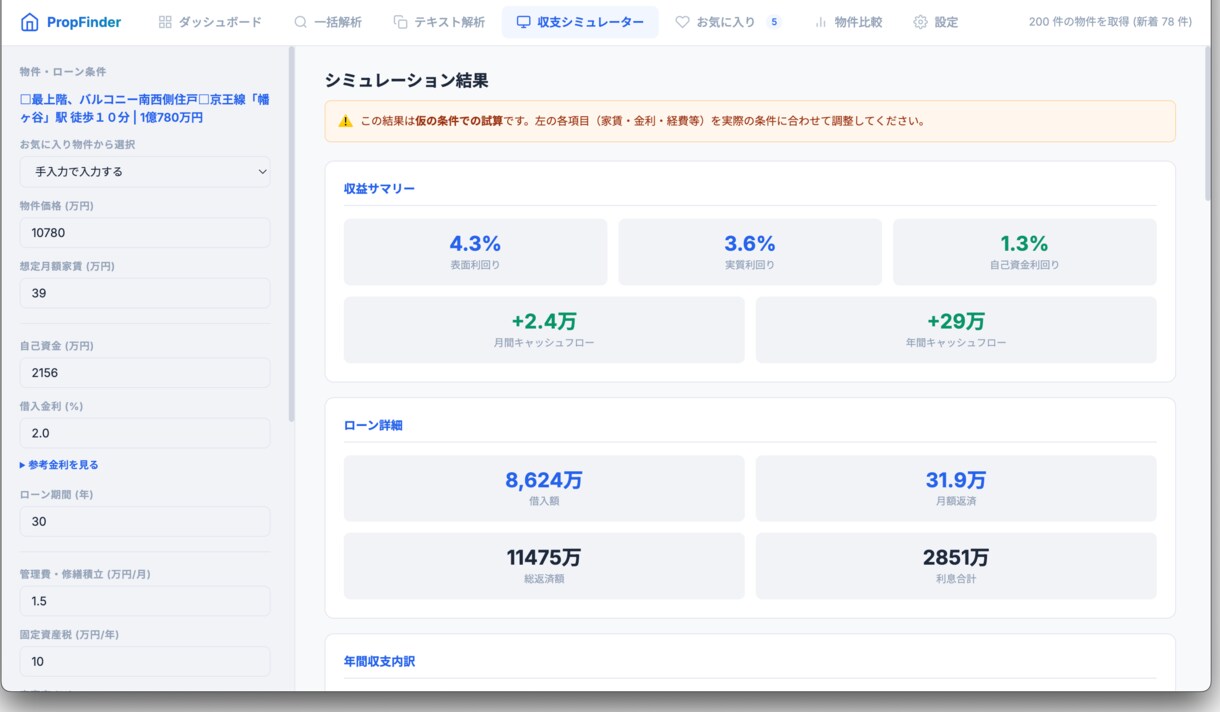Click the 物件価格 input field
The height and width of the screenshot is (712, 1220).
[x=145, y=233]
